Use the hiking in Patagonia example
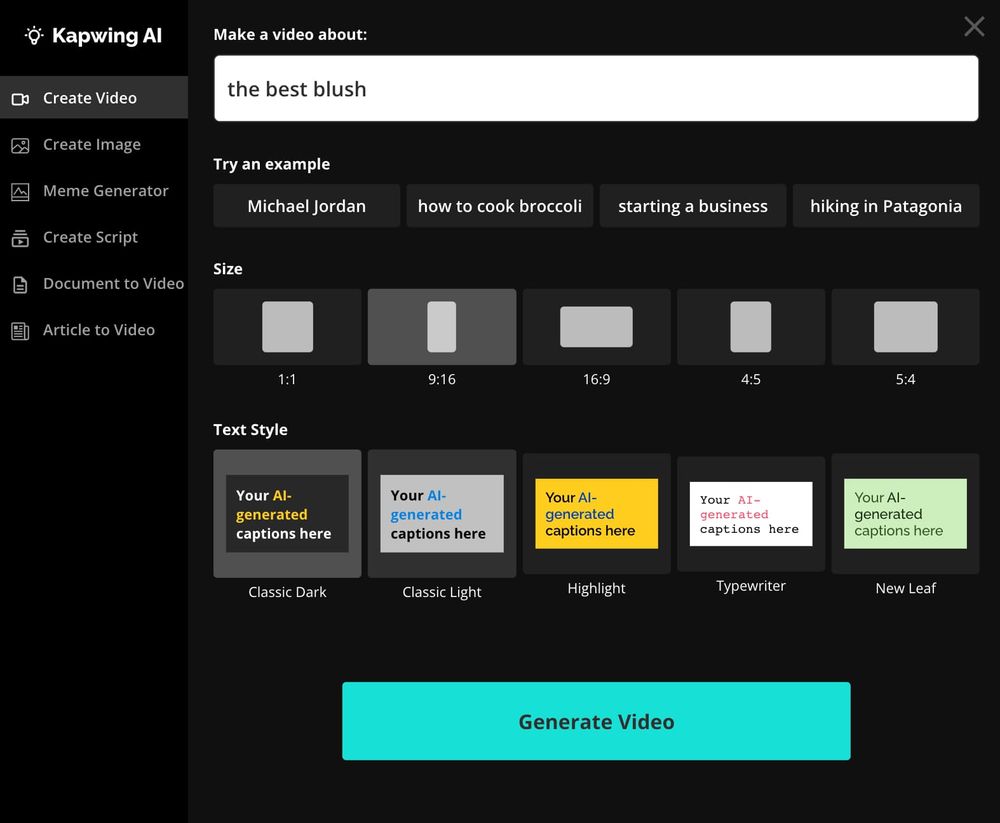Image resolution: width=1000 pixels, height=823 pixels. coord(885,206)
